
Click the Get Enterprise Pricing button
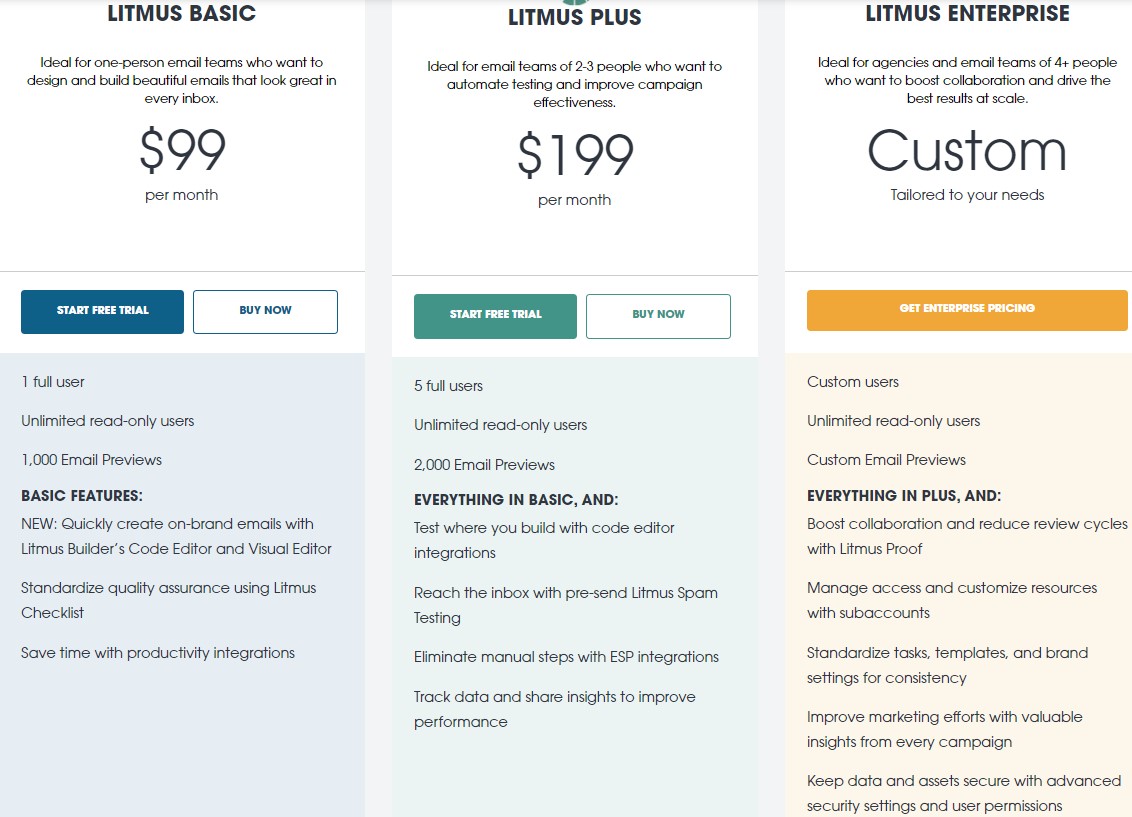[966, 309]
